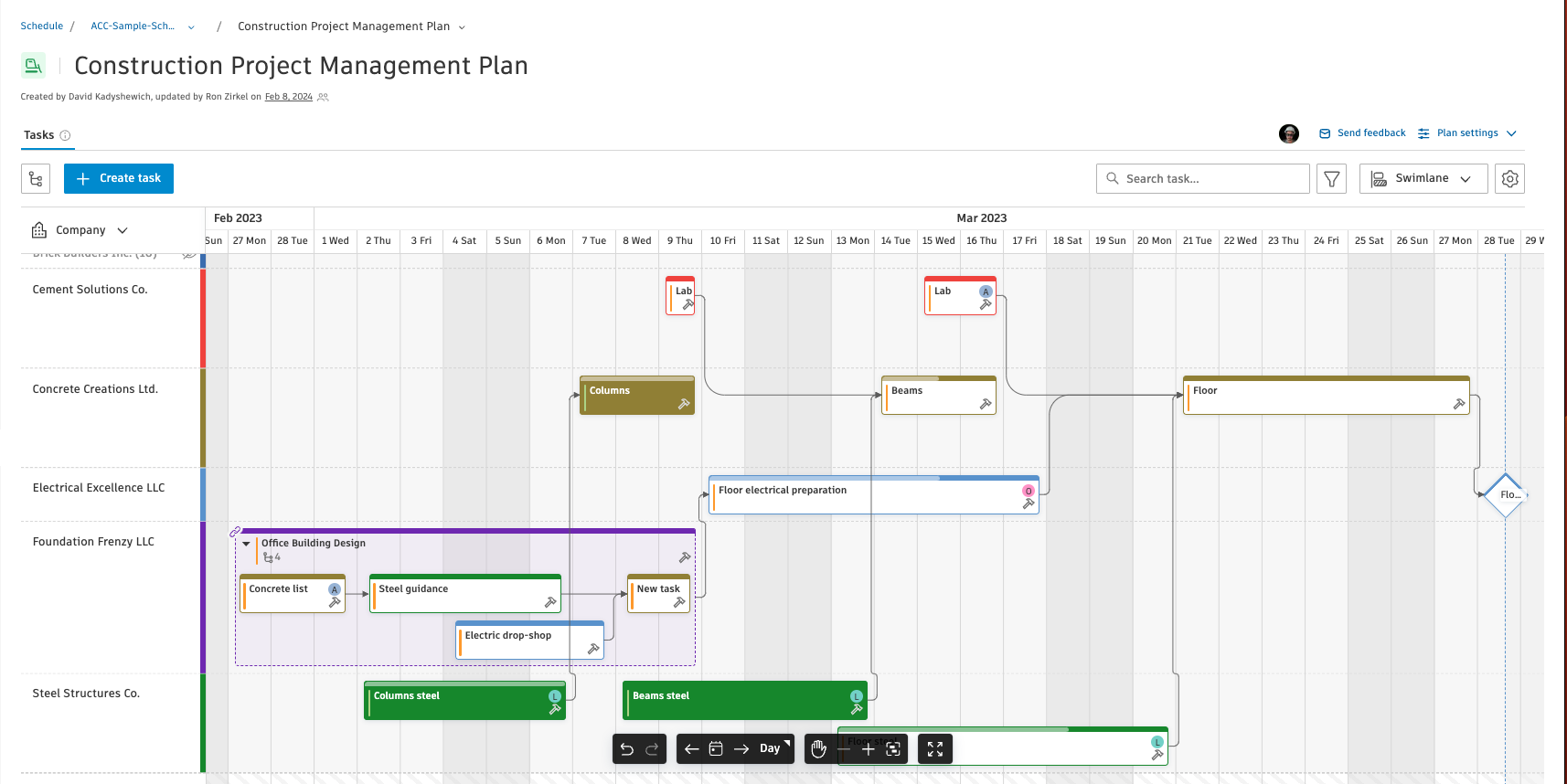
Task: Expand the Company grouping dropdown
Action: point(80,230)
